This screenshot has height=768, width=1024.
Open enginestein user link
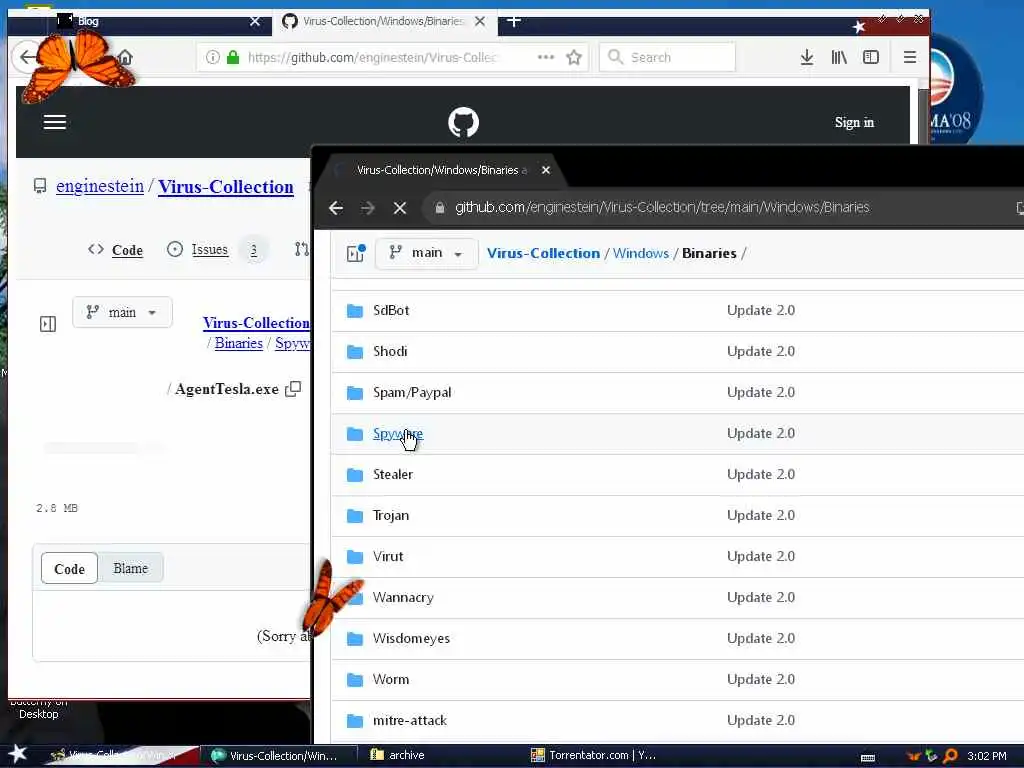100,186
